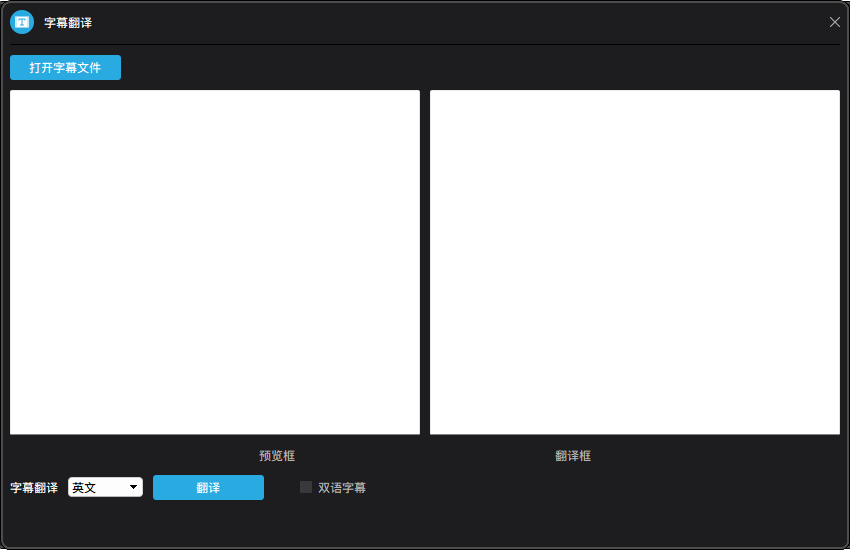This screenshot has height=550, width=850.
Task: Close the subtitle translation window
Action: pos(835,22)
